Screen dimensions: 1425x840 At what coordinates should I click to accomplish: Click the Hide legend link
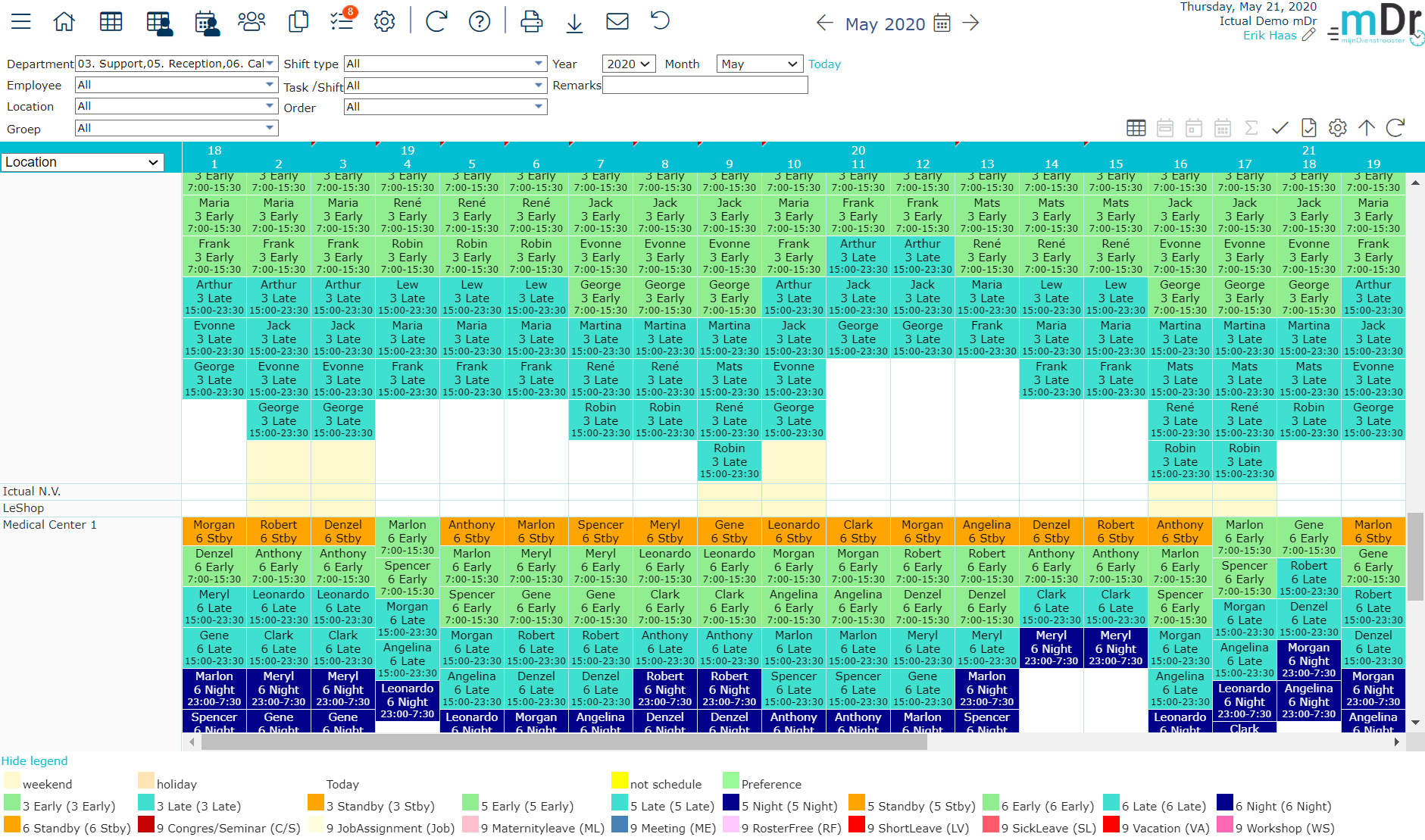tap(34, 760)
